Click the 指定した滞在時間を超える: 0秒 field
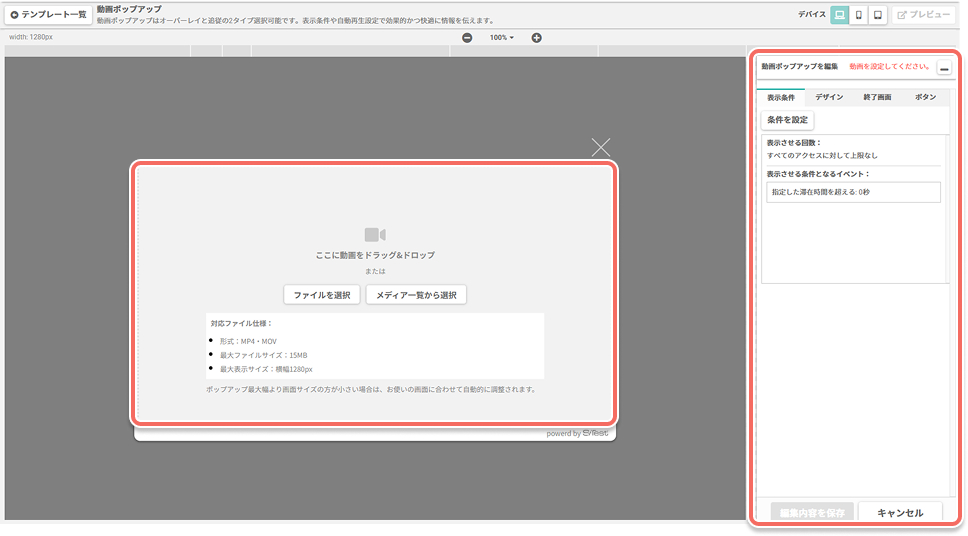 pos(853,192)
